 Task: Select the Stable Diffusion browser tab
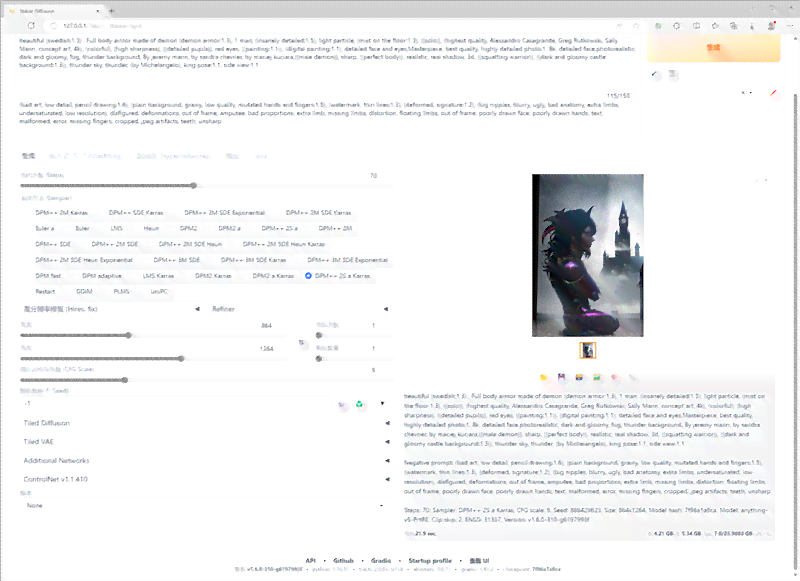pos(55,11)
